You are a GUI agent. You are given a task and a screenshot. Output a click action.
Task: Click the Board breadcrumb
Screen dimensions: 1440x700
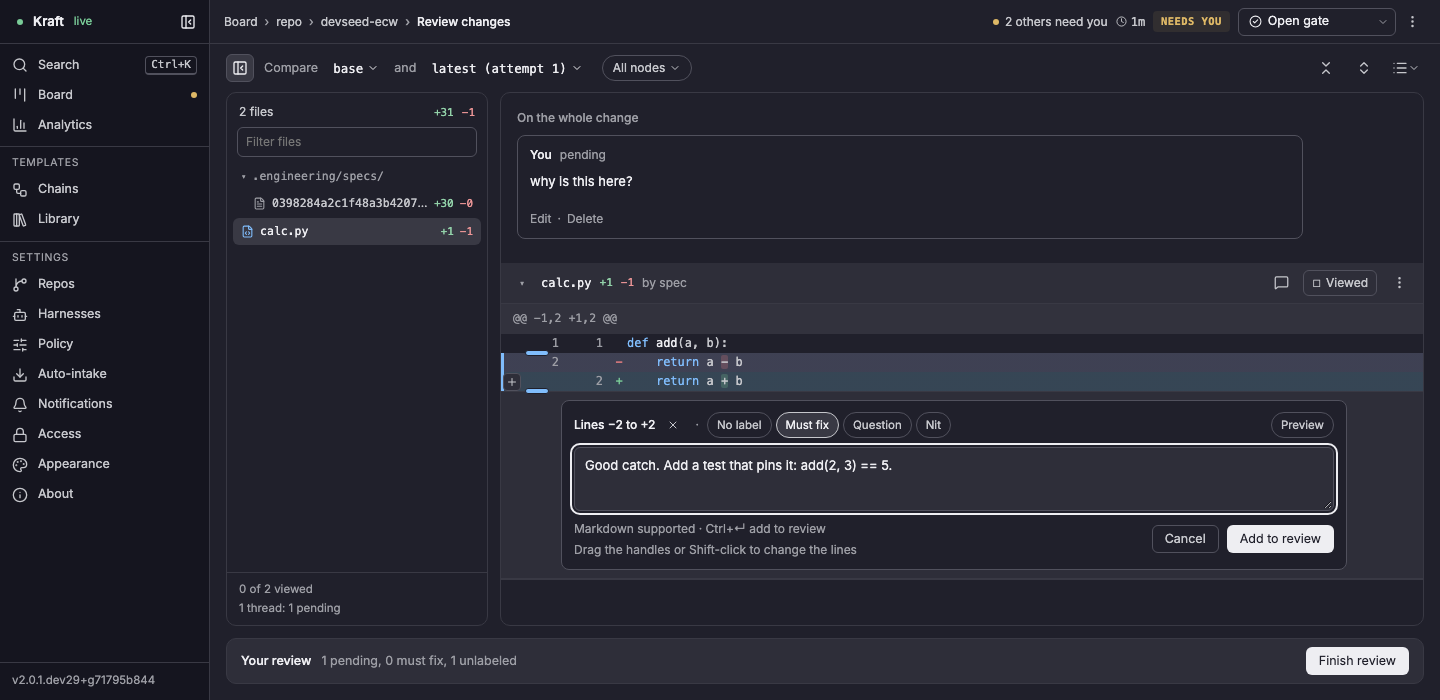tap(241, 21)
